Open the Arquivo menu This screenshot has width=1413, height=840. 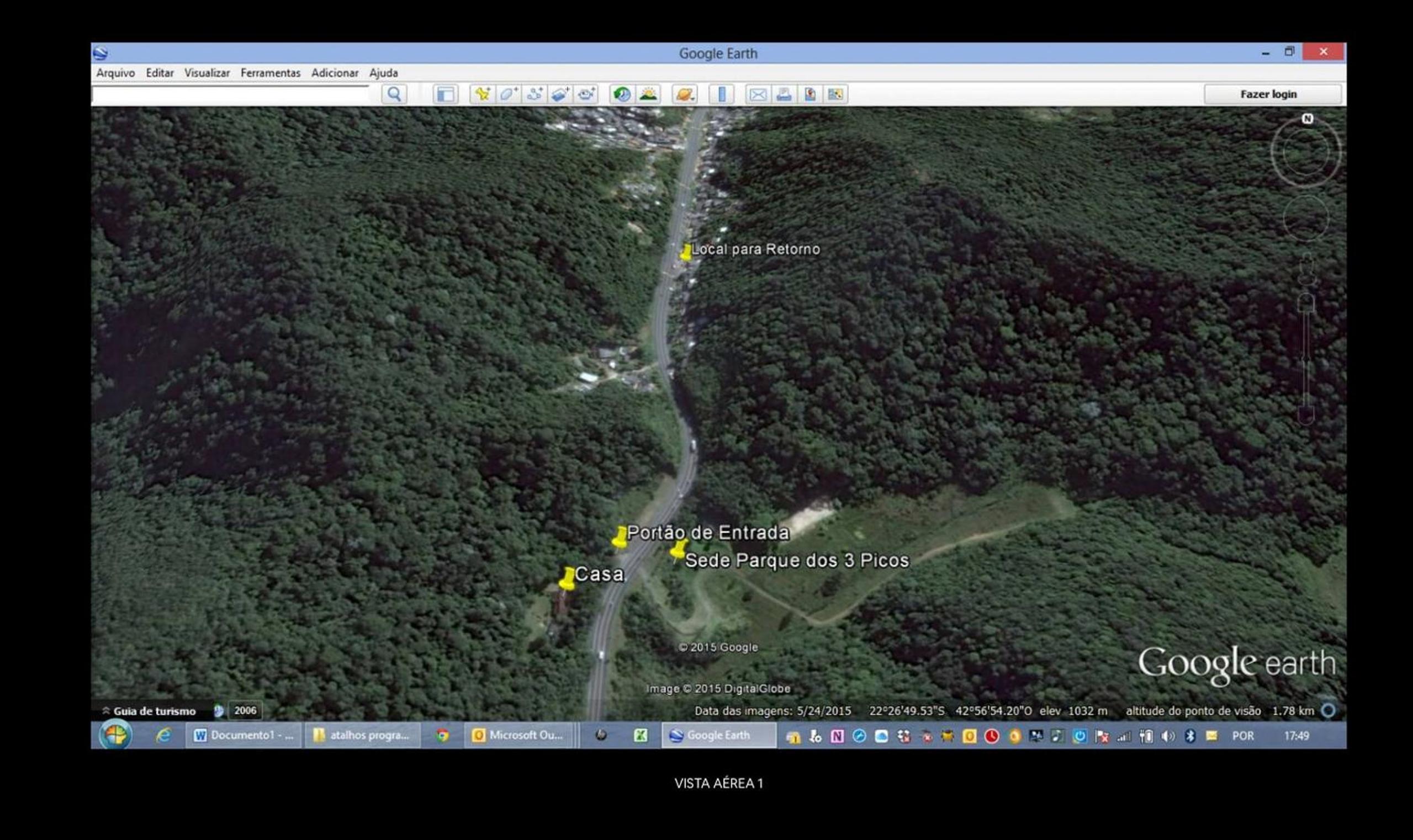click(115, 73)
